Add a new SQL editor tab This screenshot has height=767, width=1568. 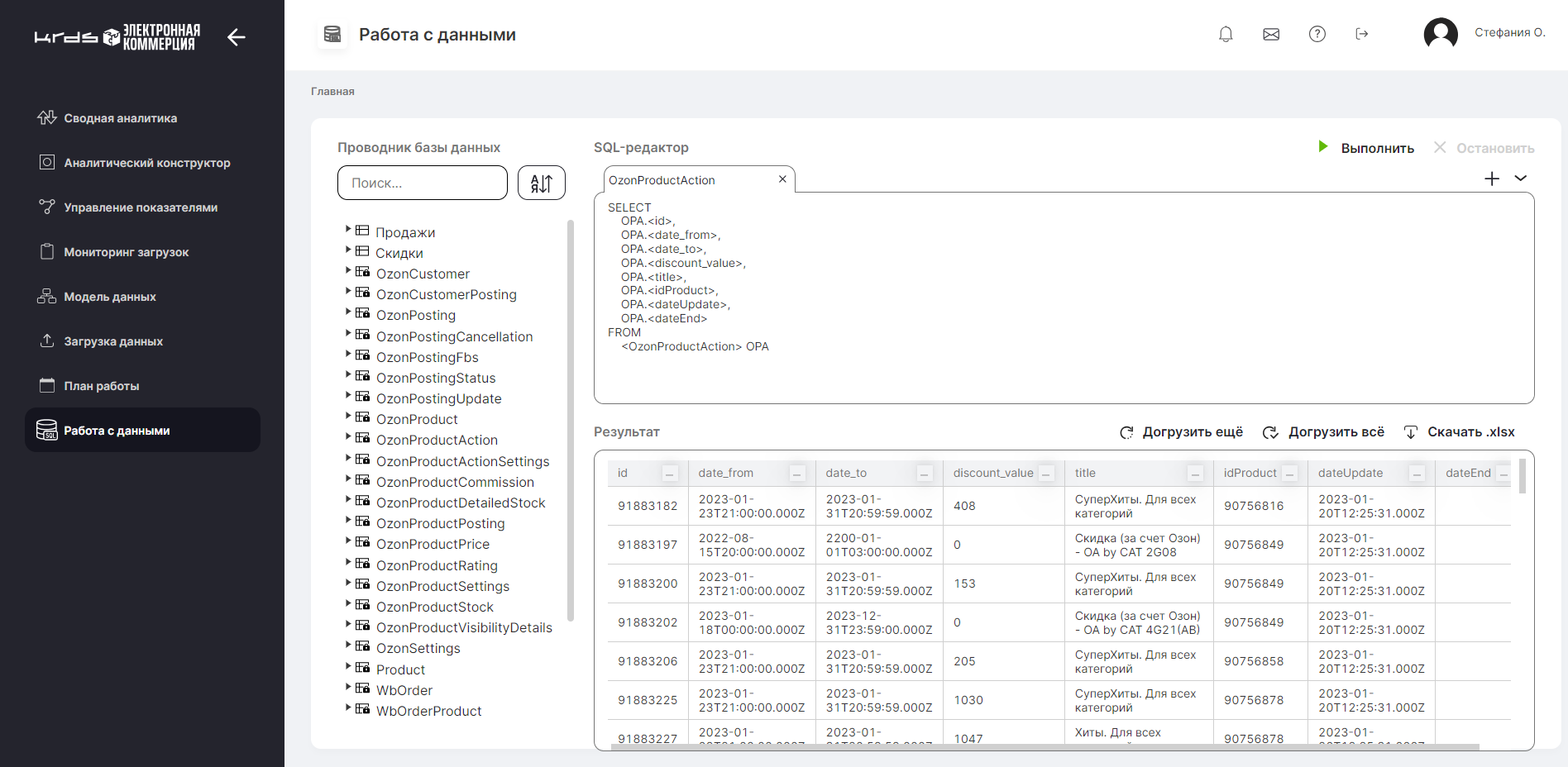tap(1491, 179)
